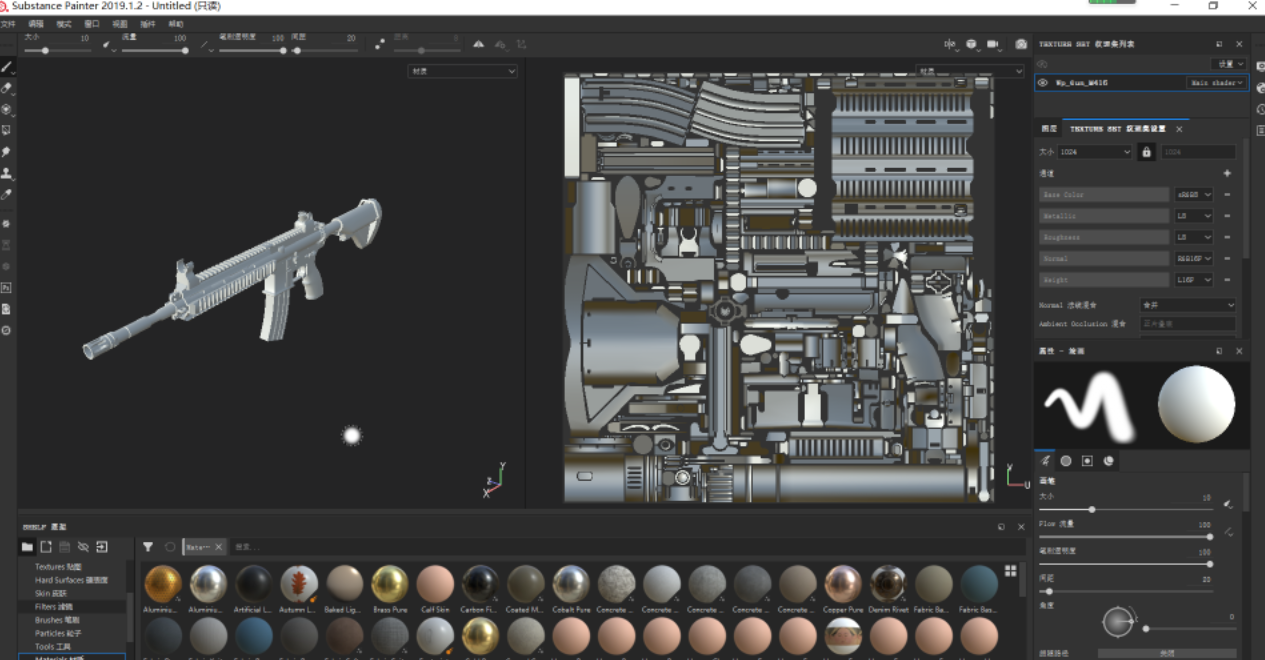The image size is (1265, 660).
Task: Open the materials filter funnel in the shelf
Action: [147, 547]
